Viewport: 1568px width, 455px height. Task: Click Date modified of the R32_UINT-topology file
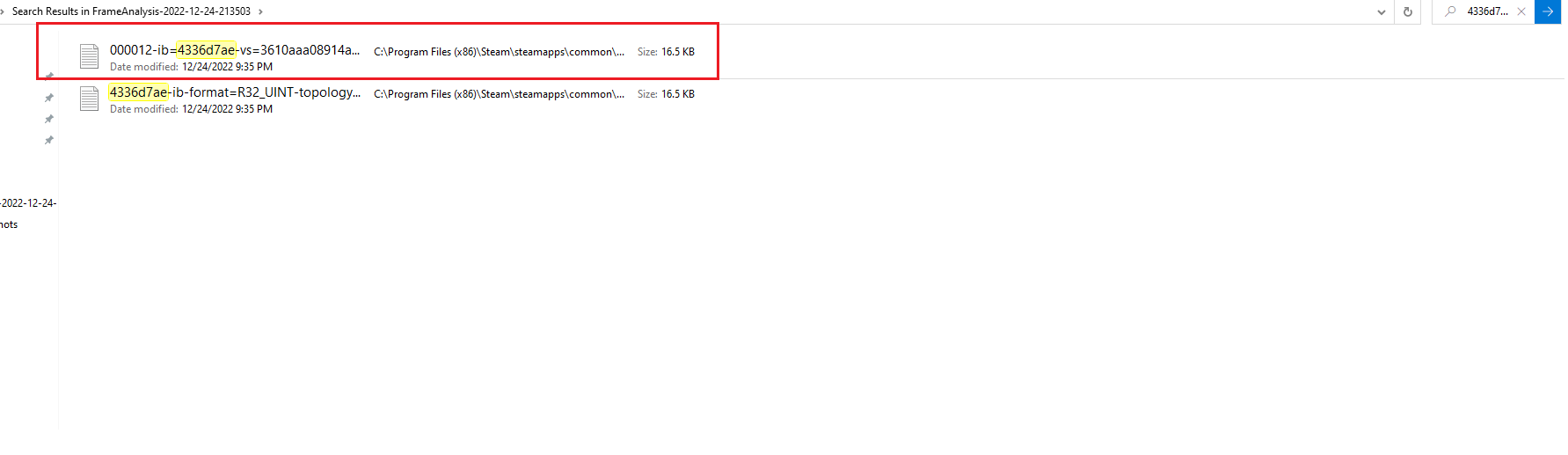[x=191, y=109]
